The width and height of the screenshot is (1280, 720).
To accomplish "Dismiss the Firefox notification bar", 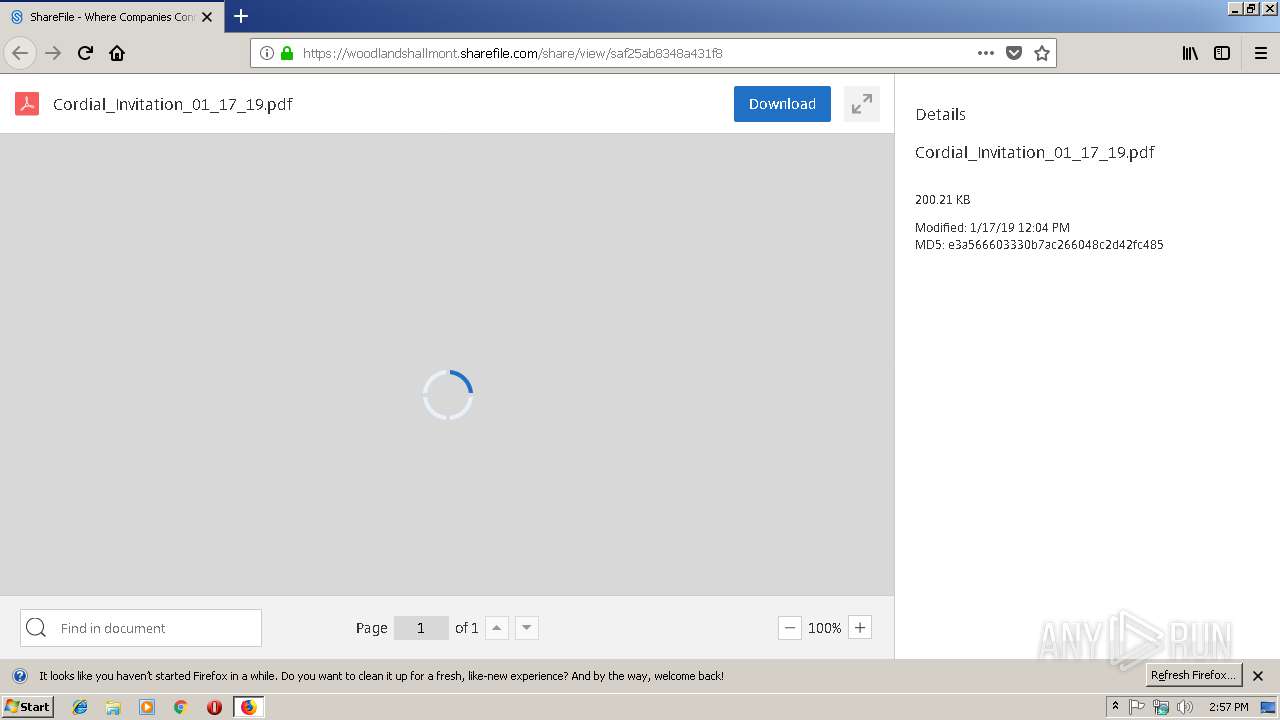I will point(1258,676).
